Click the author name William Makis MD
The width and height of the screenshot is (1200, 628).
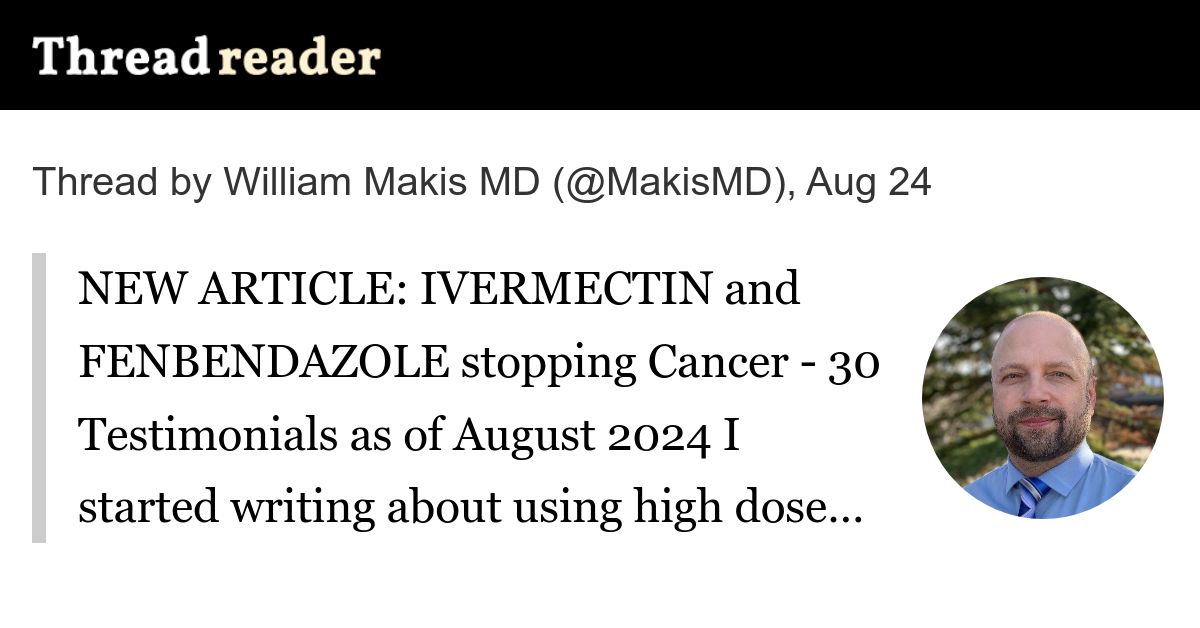click(381, 183)
